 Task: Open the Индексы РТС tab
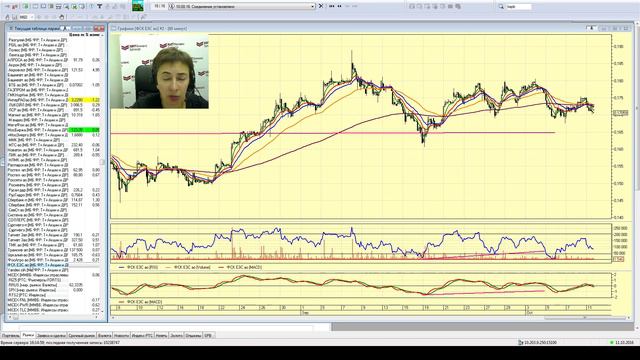tap(142, 336)
